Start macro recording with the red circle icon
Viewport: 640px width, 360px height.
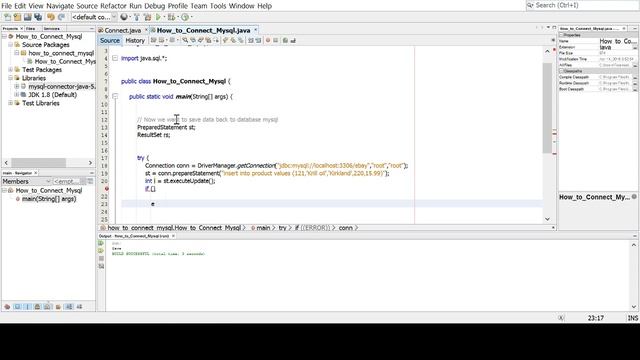point(268,40)
